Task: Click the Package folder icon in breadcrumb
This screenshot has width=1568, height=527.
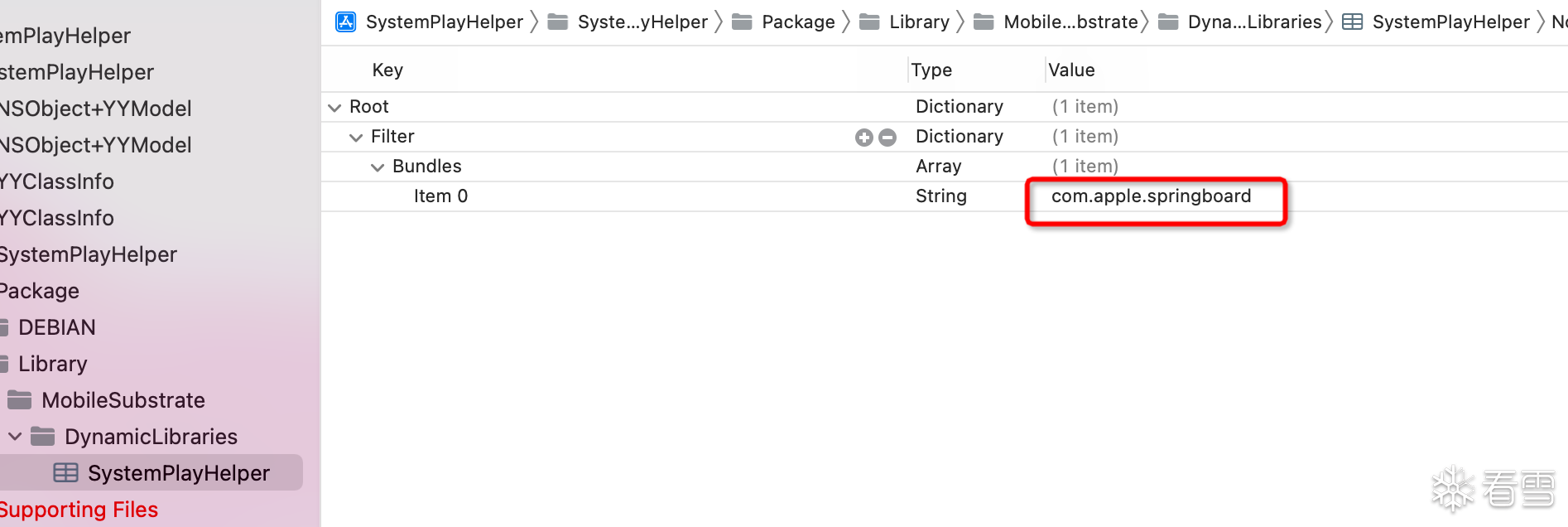Action: click(742, 22)
